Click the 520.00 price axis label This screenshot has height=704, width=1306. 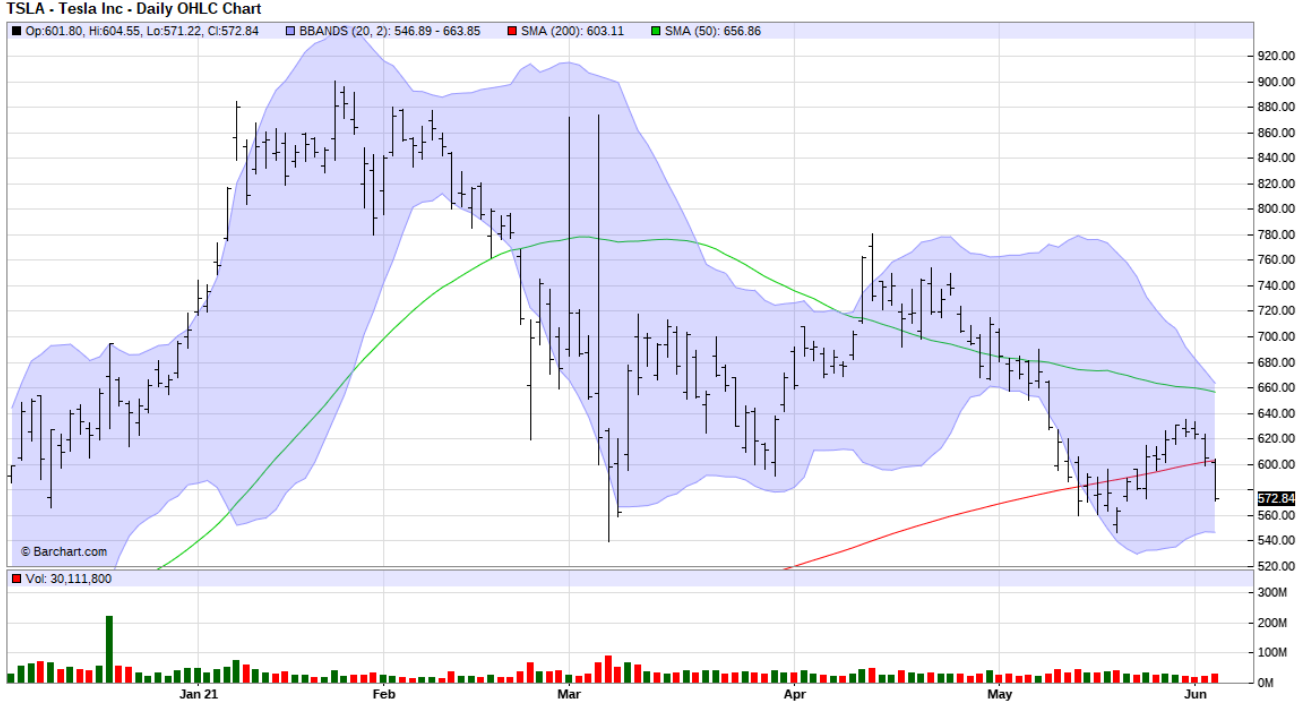pyautogui.click(x=1277, y=567)
